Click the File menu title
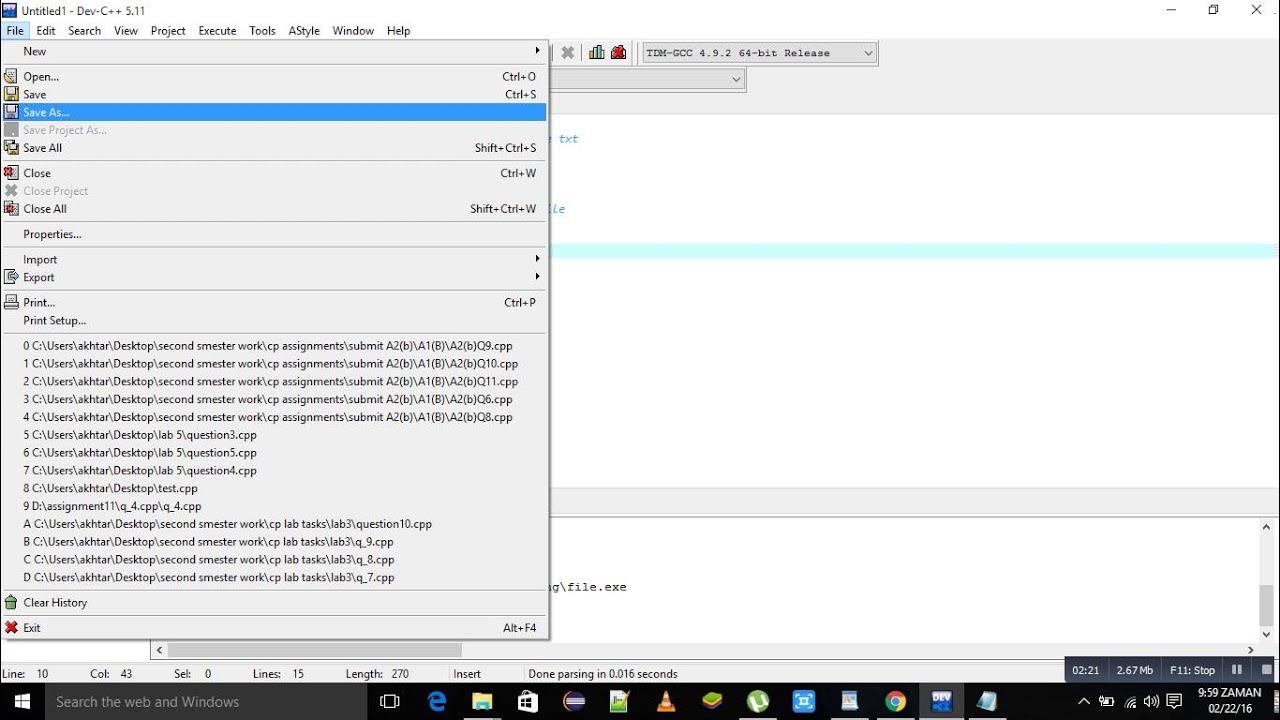The image size is (1280, 720). coord(15,31)
